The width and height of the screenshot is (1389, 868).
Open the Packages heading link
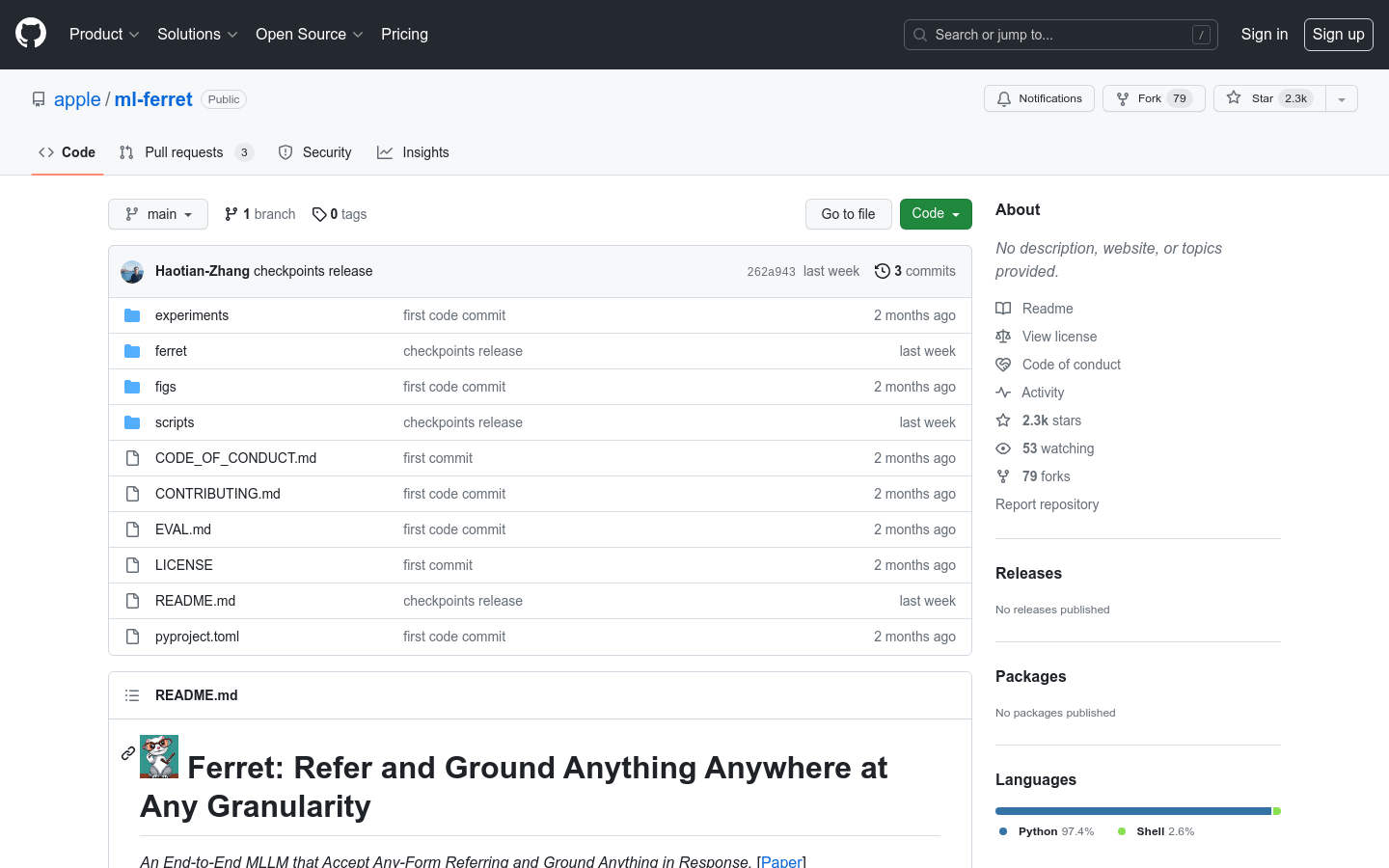[1030, 676]
